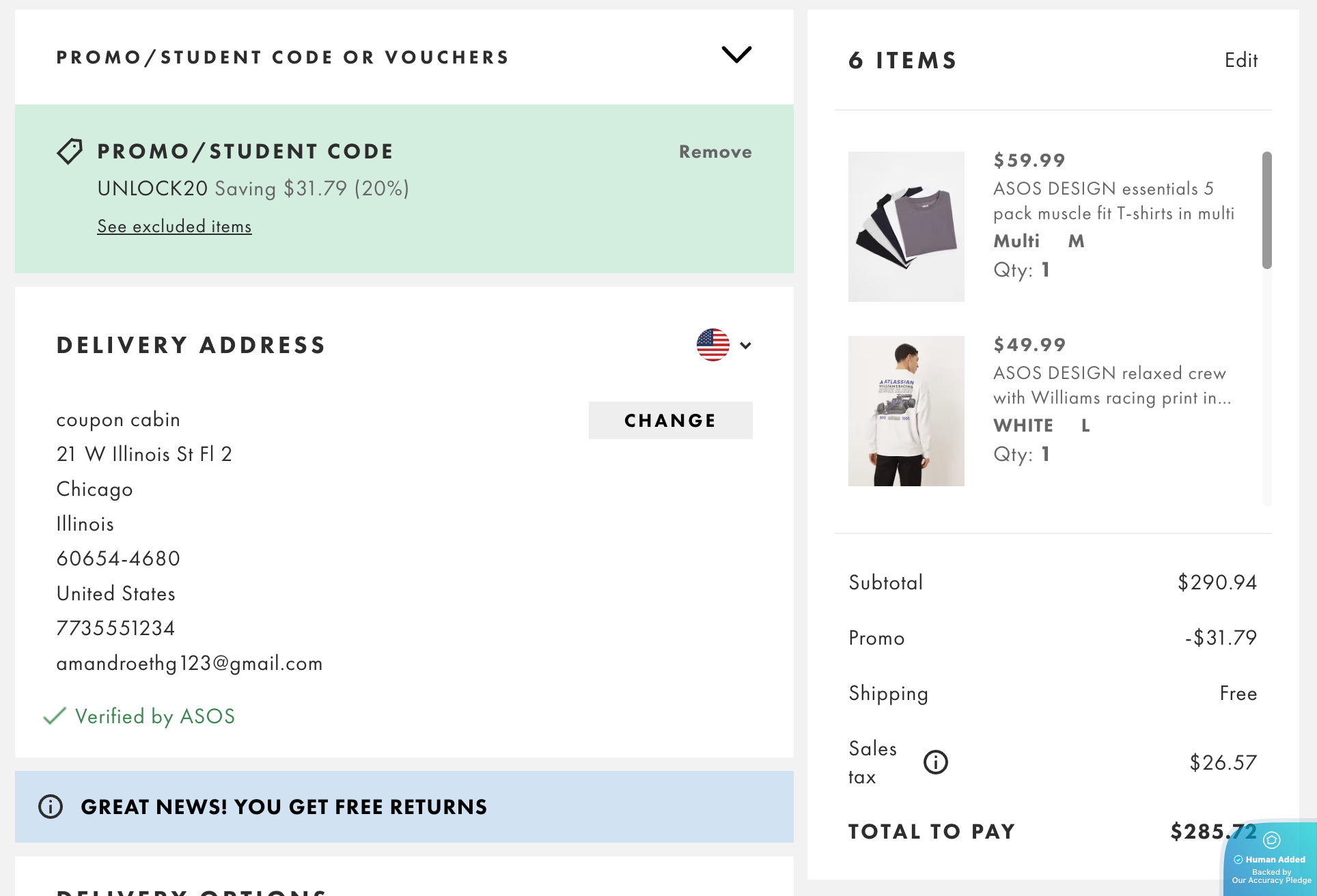Click the items list scrollbar
Image resolution: width=1317 pixels, height=896 pixels.
point(1266,210)
